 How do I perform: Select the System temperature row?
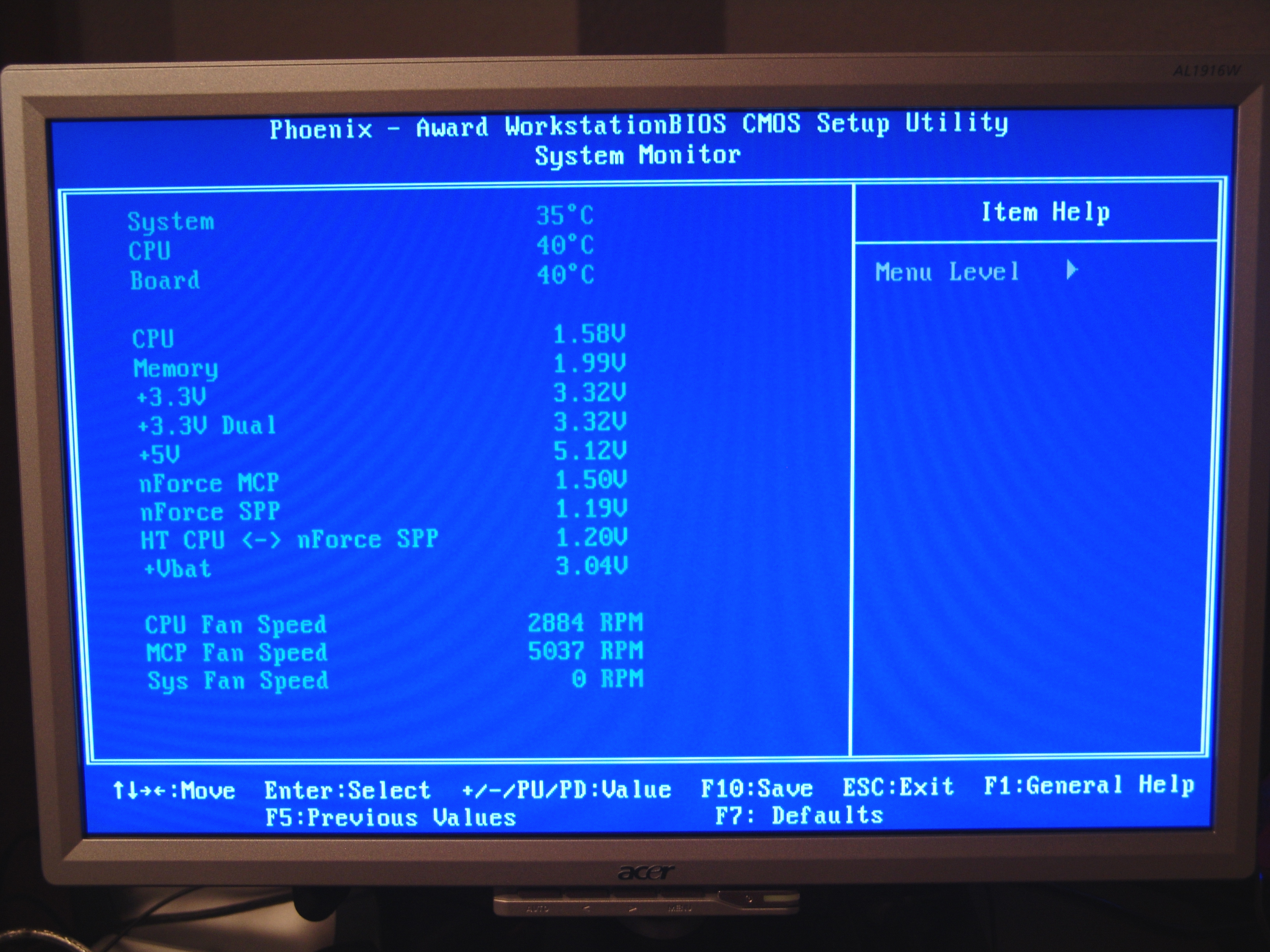pyautogui.click(x=170, y=222)
